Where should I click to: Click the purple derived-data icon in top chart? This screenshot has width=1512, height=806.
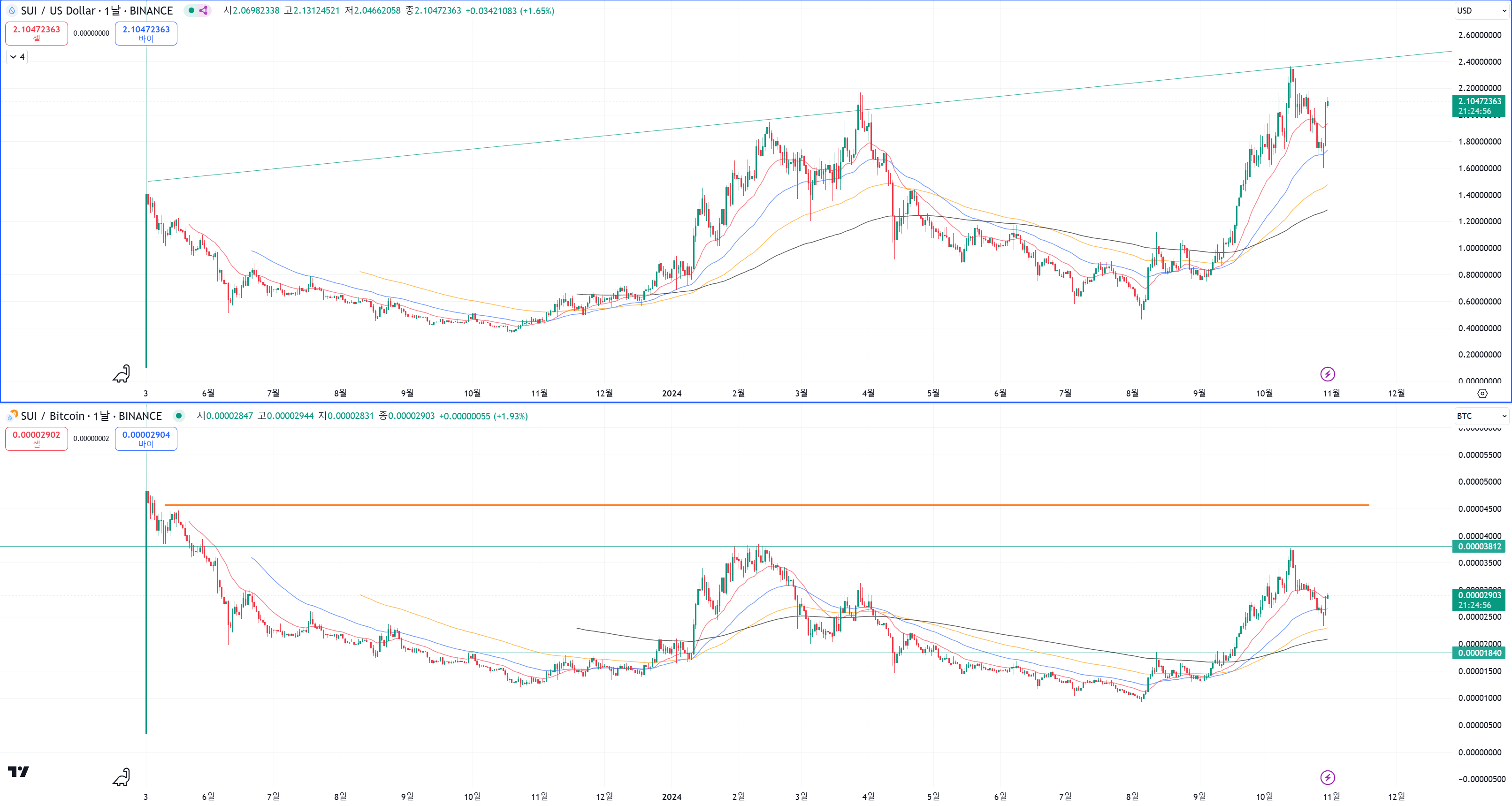204,11
